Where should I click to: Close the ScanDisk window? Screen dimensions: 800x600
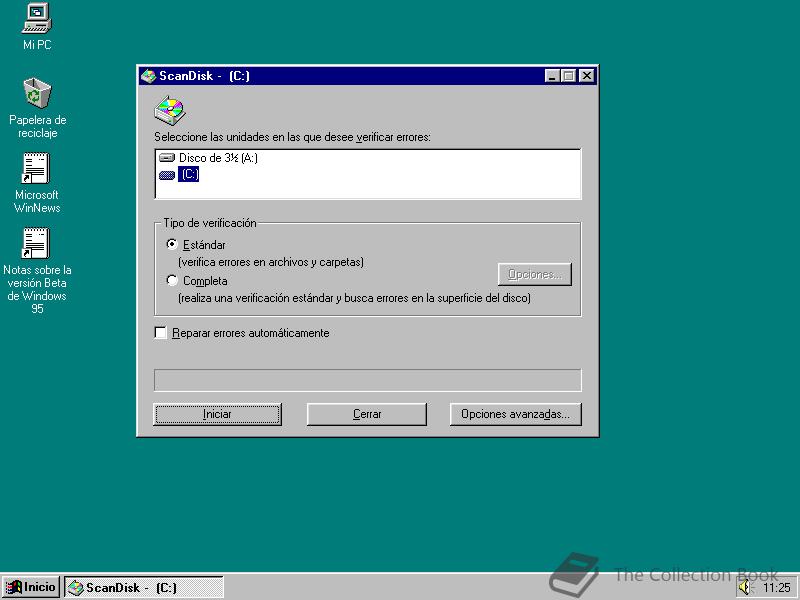pyautogui.click(x=587, y=76)
